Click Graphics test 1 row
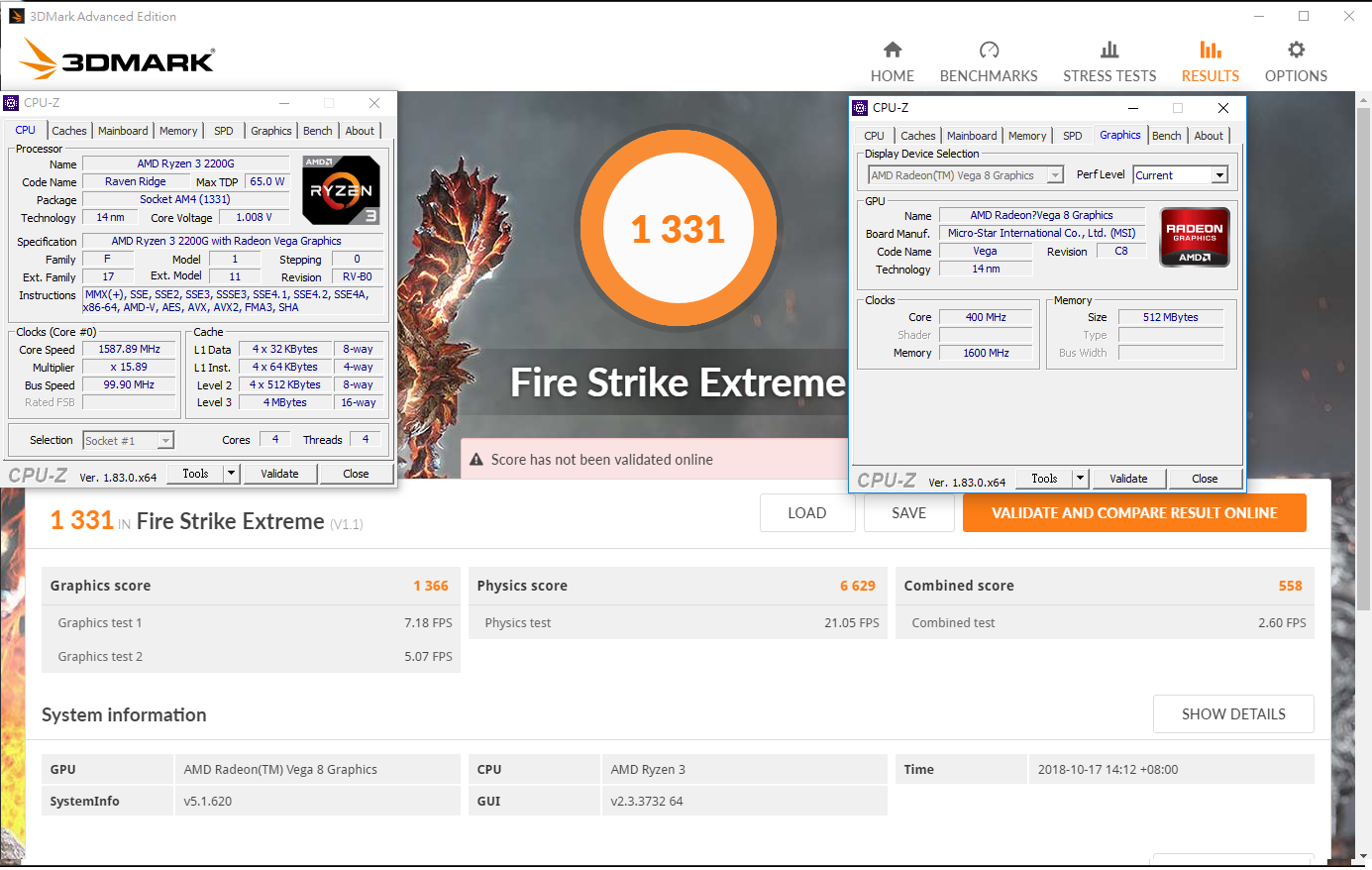Image resolution: width=1372 pixels, height=870 pixels. pos(251,622)
